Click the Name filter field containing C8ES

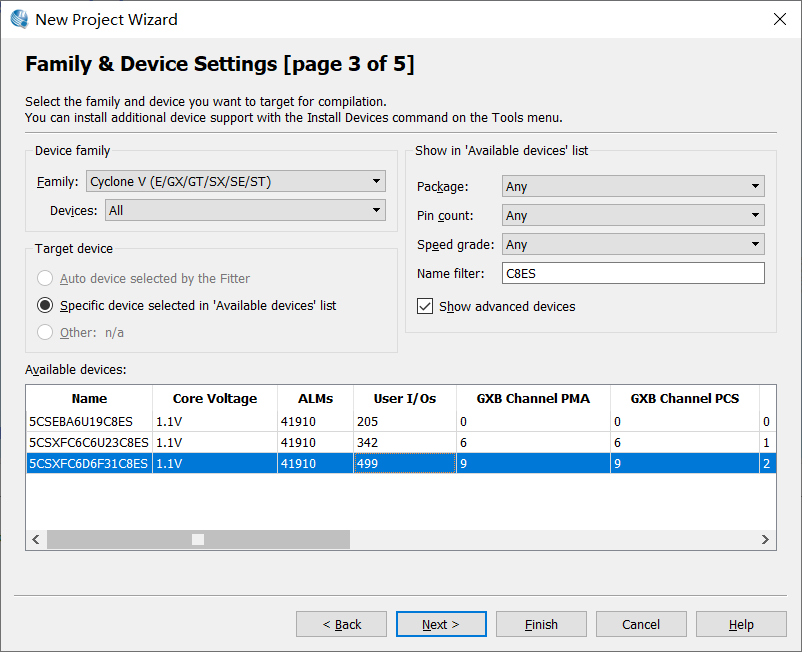pyautogui.click(x=633, y=273)
